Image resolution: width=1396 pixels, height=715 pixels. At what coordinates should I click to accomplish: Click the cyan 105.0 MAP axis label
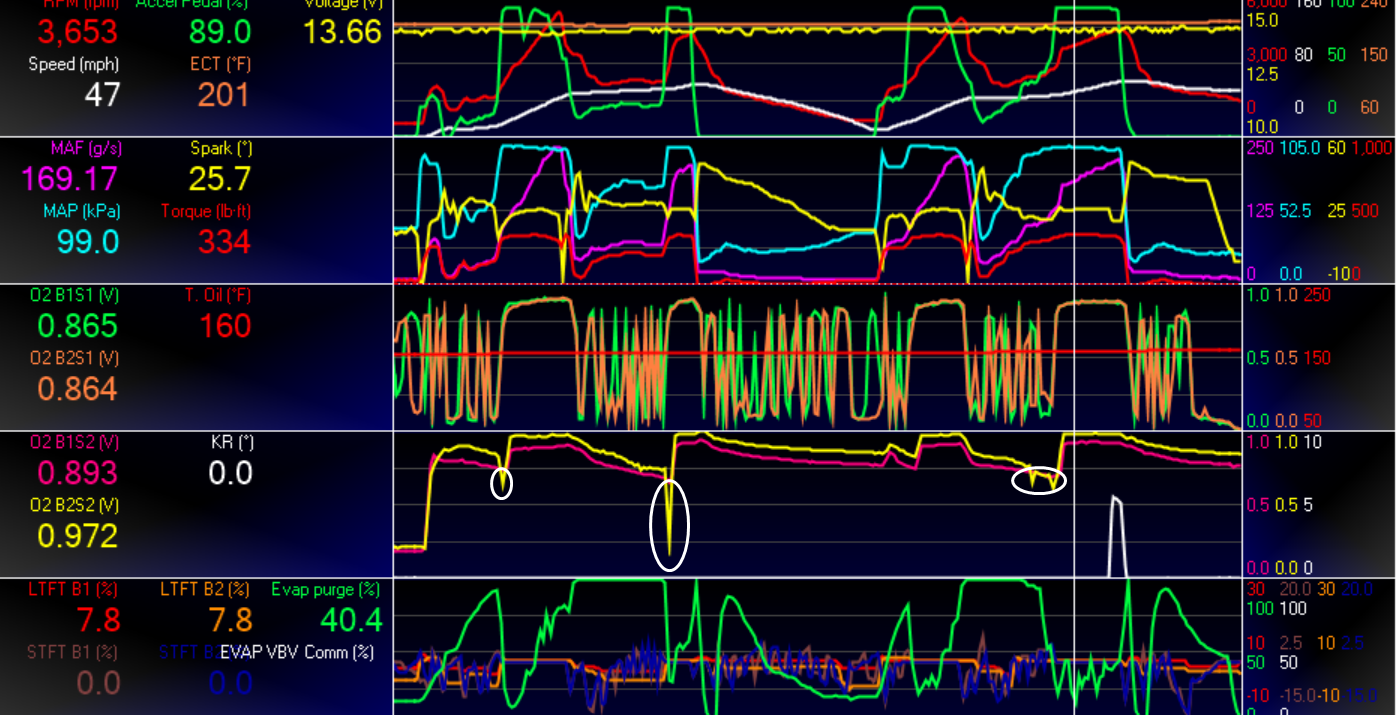1298,148
